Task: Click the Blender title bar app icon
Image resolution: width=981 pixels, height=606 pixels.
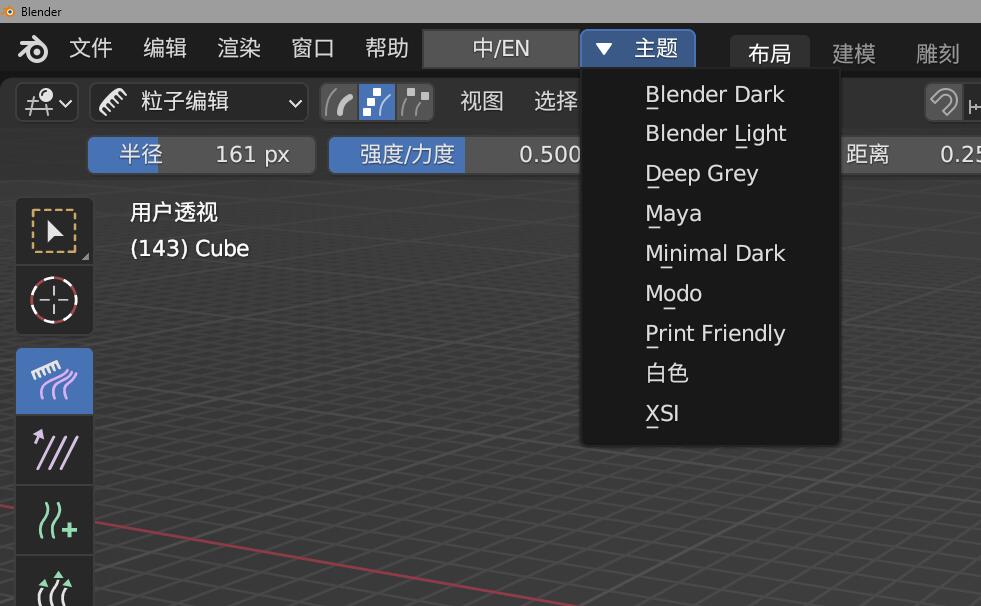Action: tap(9, 11)
